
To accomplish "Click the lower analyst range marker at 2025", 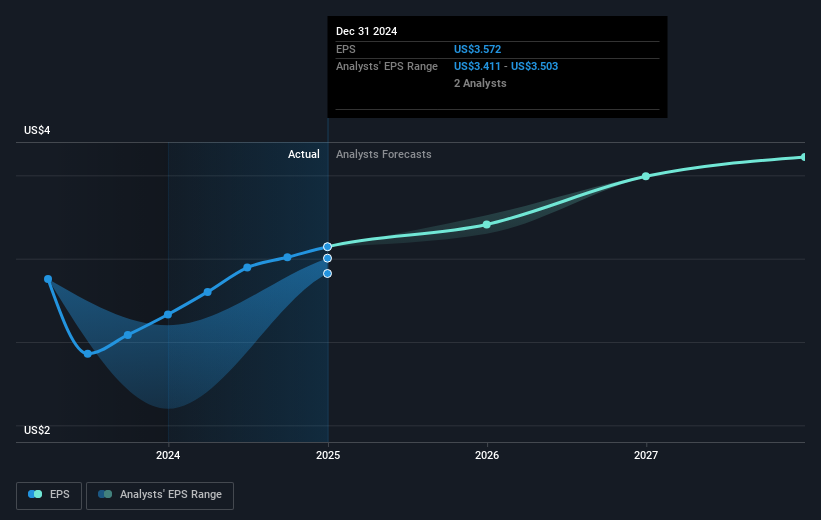I will pos(327,273).
